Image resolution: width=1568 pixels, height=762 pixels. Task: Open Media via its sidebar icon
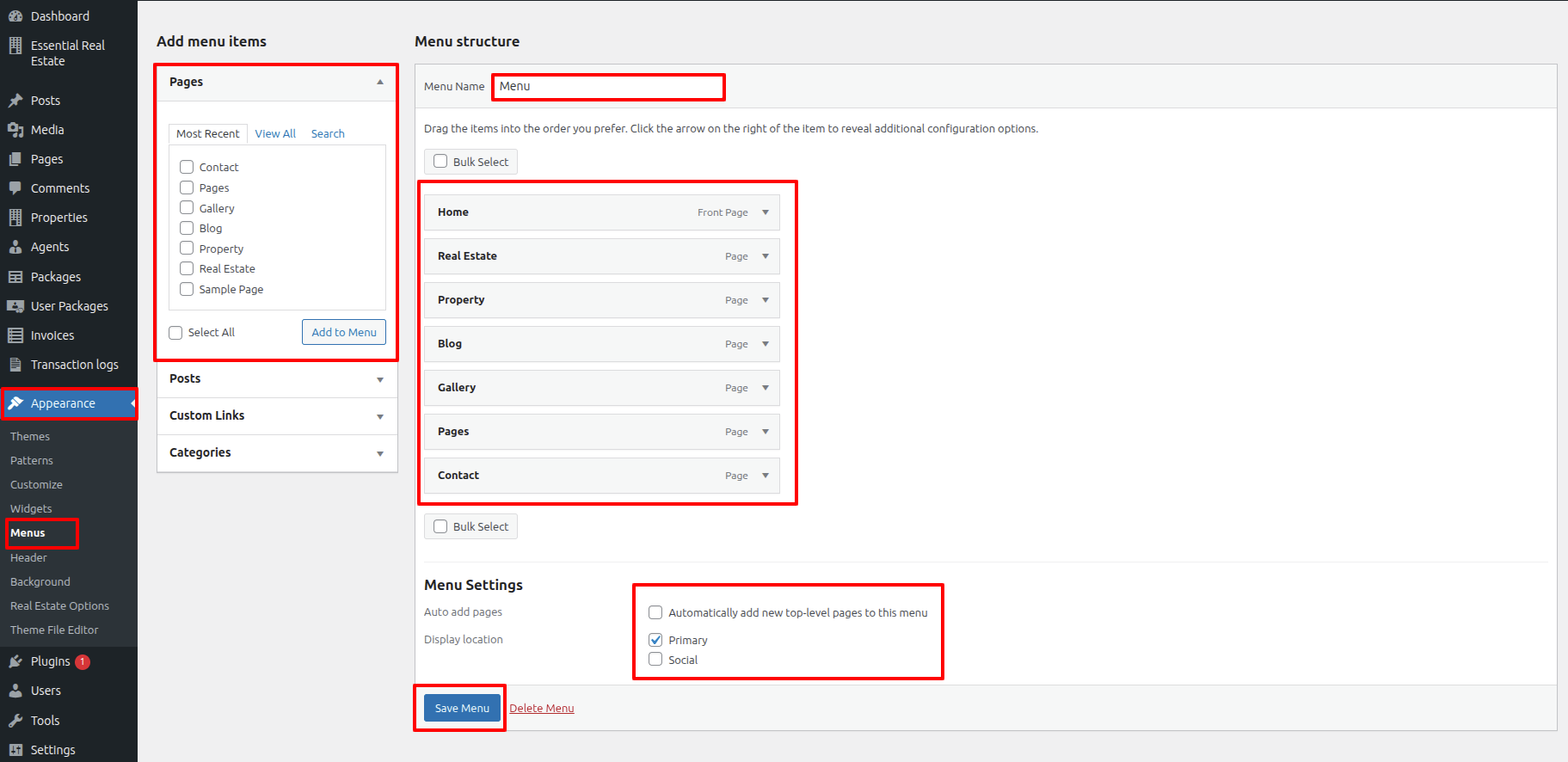(15, 130)
